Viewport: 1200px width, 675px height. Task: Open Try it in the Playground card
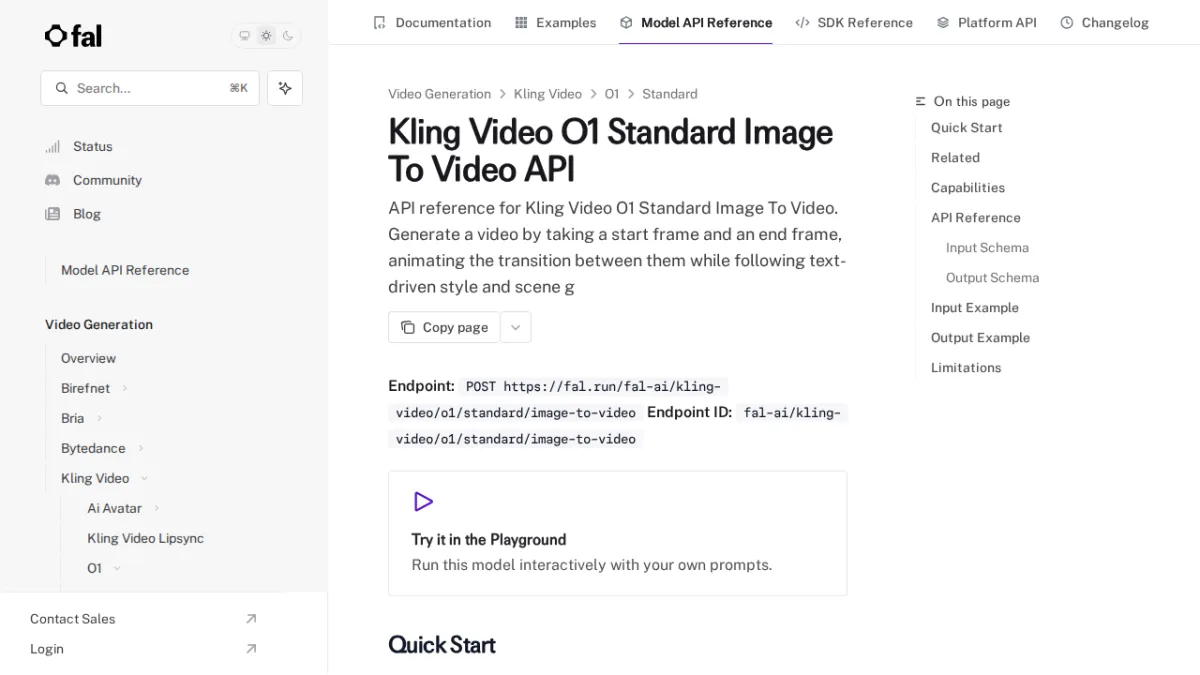click(x=617, y=533)
